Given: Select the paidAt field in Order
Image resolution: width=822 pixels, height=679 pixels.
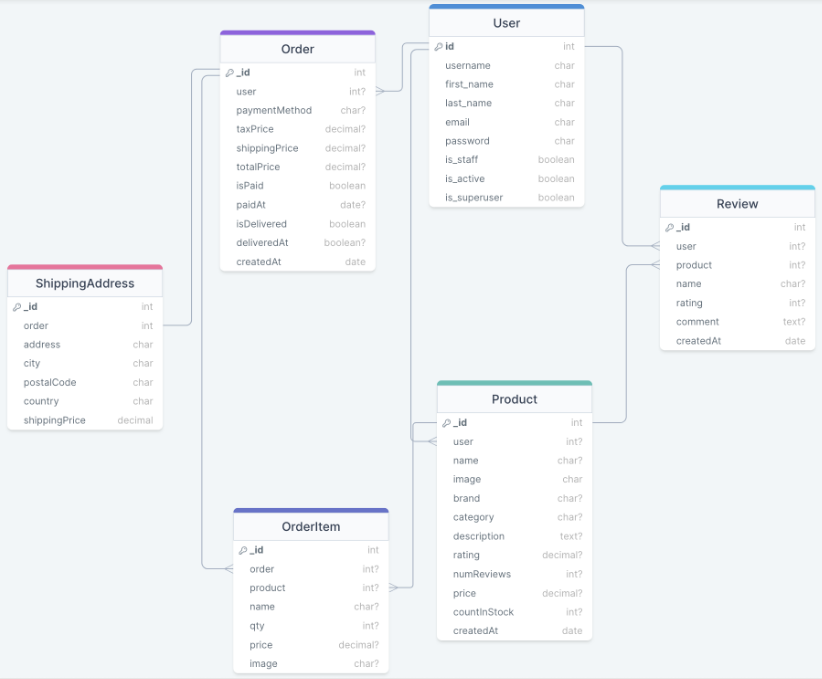Looking at the screenshot, I should [x=298, y=205].
